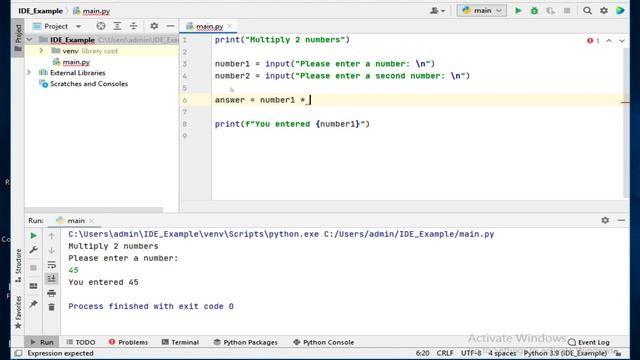Collapse the IDE_Example root folder

29,40
